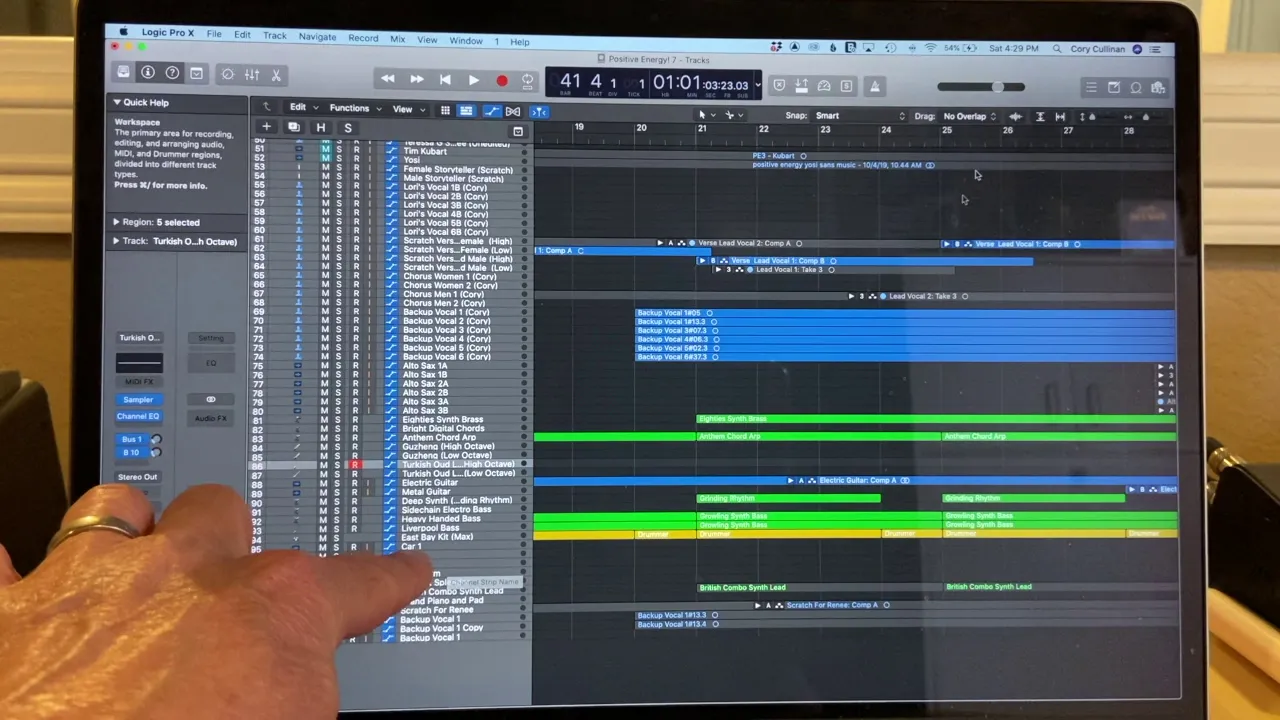Click the Bus 1 send slot
Screen dimensions: 1280x720
[131, 439]
